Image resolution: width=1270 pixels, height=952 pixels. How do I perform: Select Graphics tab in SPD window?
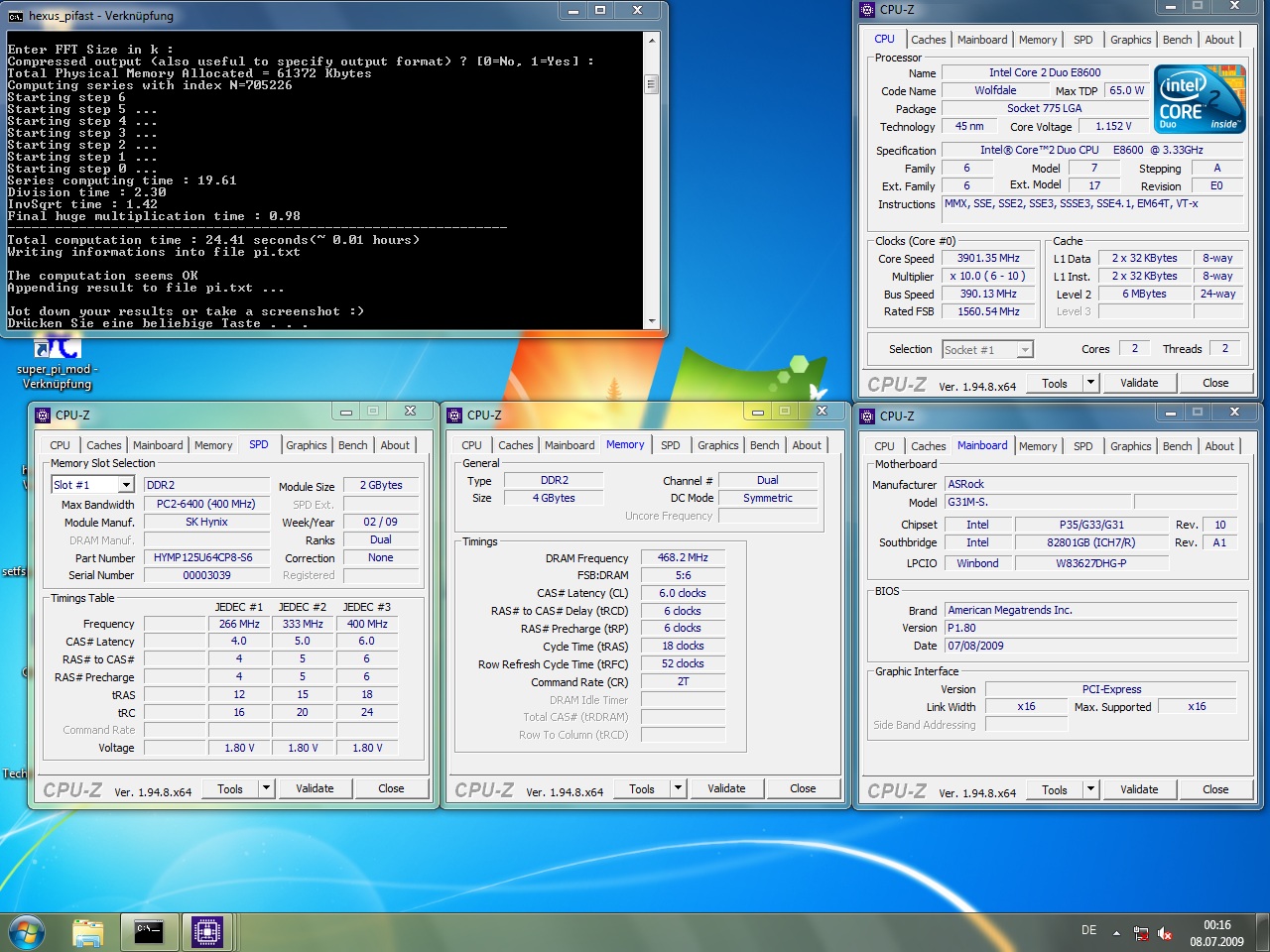(x=307, y=445)
